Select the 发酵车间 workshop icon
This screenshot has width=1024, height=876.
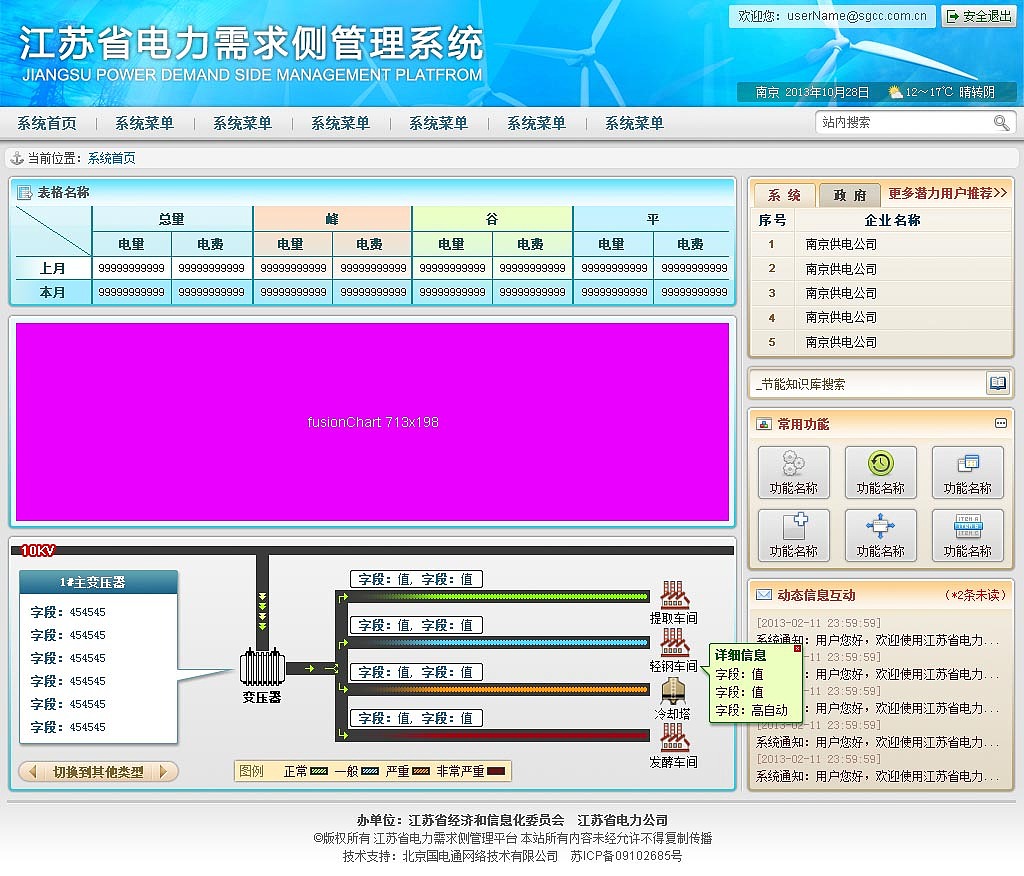click(x=674, y=742)
